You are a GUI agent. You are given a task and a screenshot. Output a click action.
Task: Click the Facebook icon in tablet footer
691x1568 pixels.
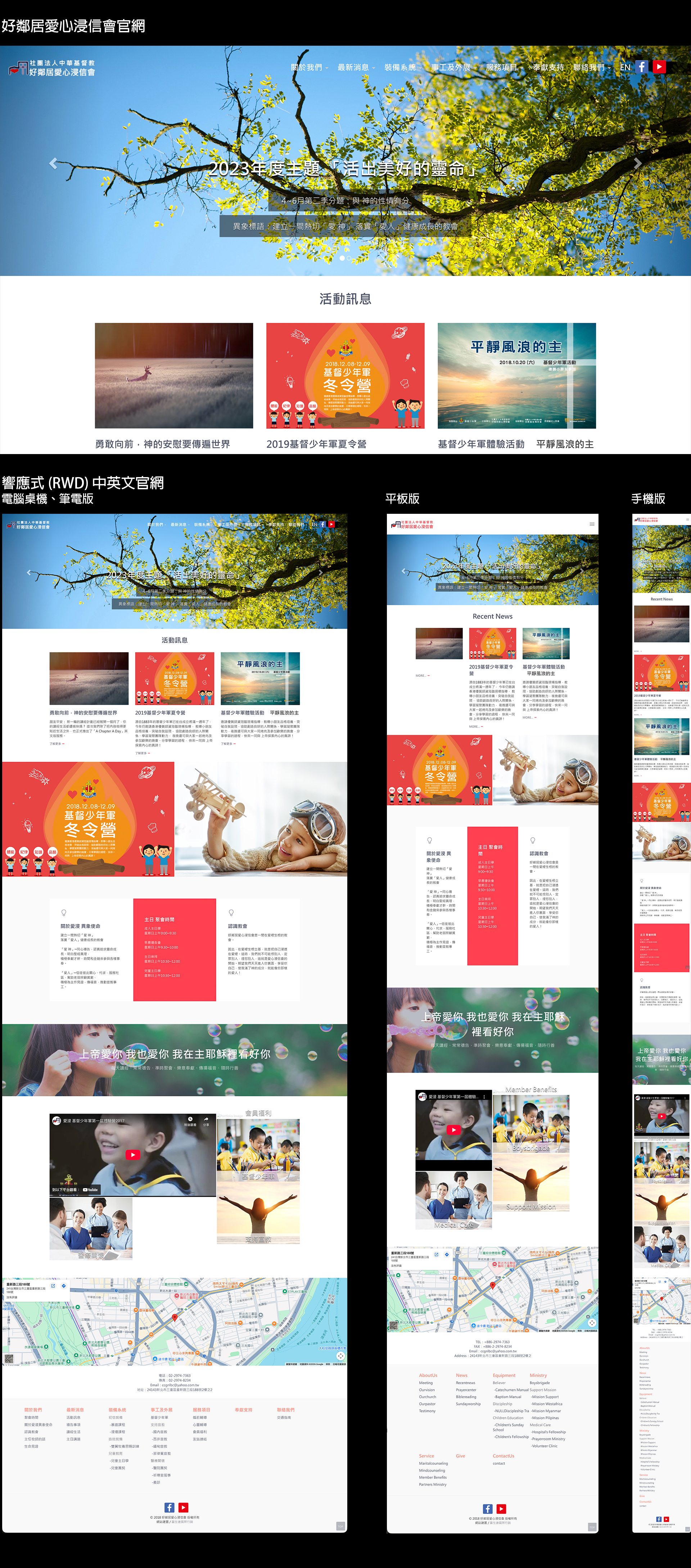point(488,1509)
